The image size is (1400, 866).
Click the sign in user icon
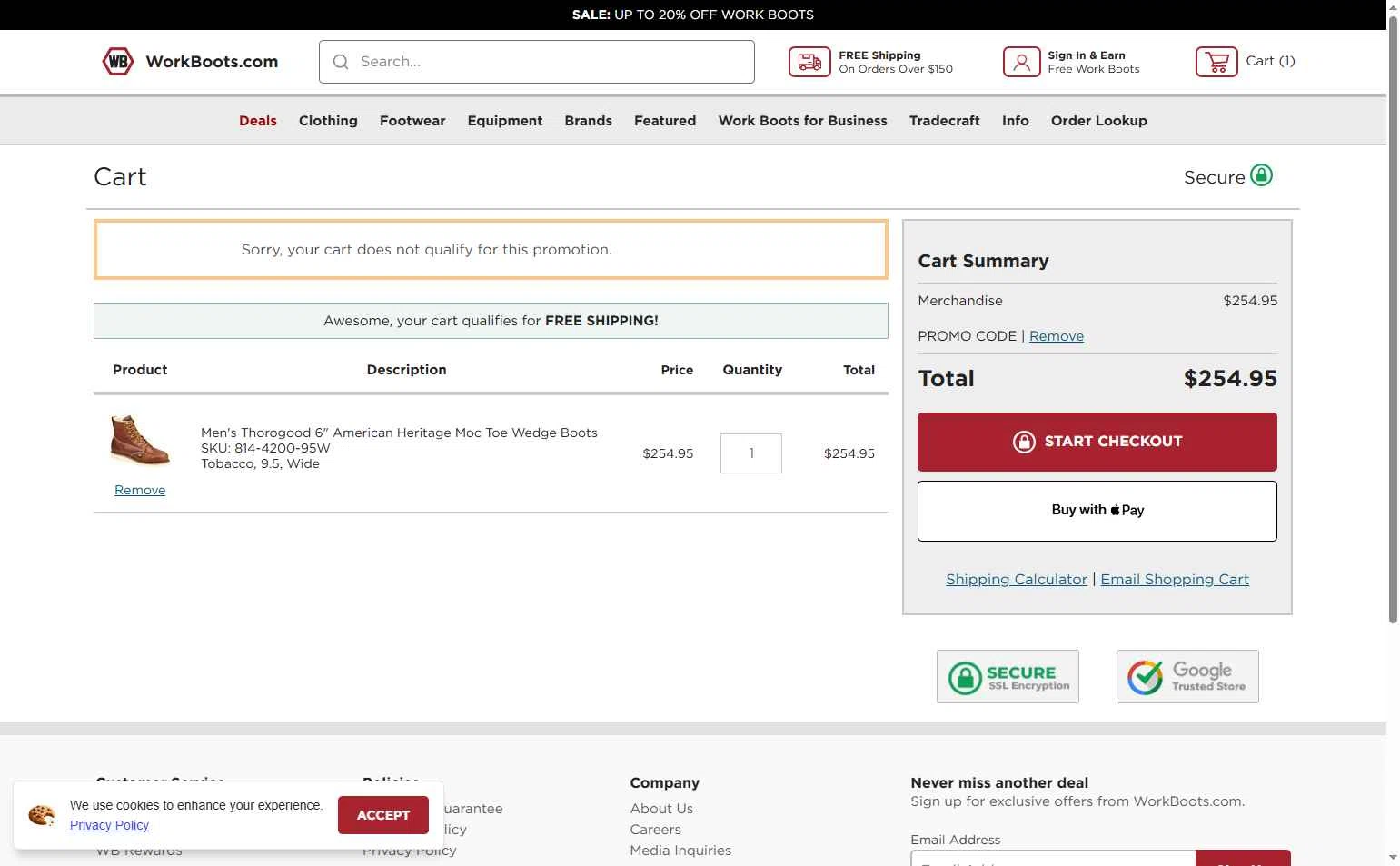click(x=1021, y=62)
